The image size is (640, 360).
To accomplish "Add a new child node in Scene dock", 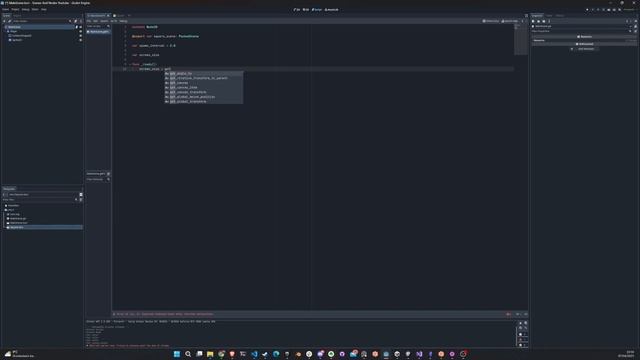I will [4, 21].
